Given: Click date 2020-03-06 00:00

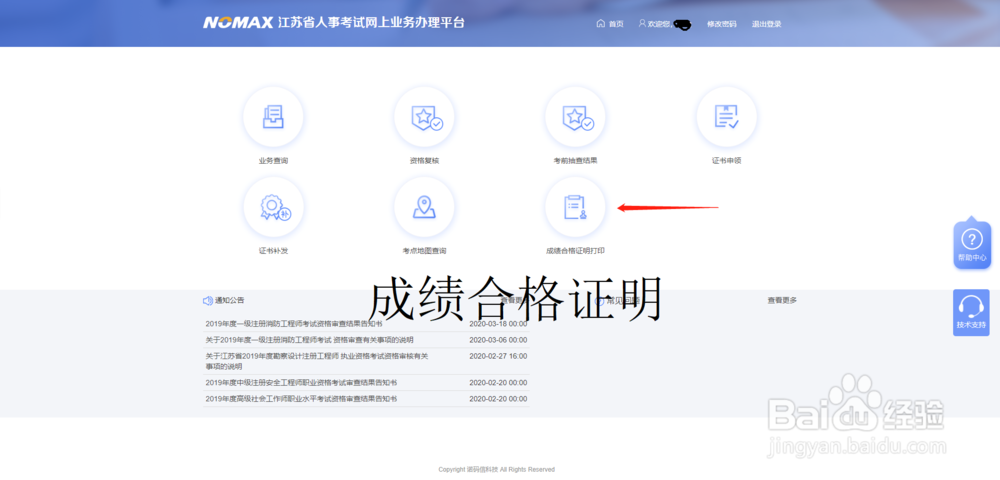Looking at the screenshot, I should pos(498,340).
